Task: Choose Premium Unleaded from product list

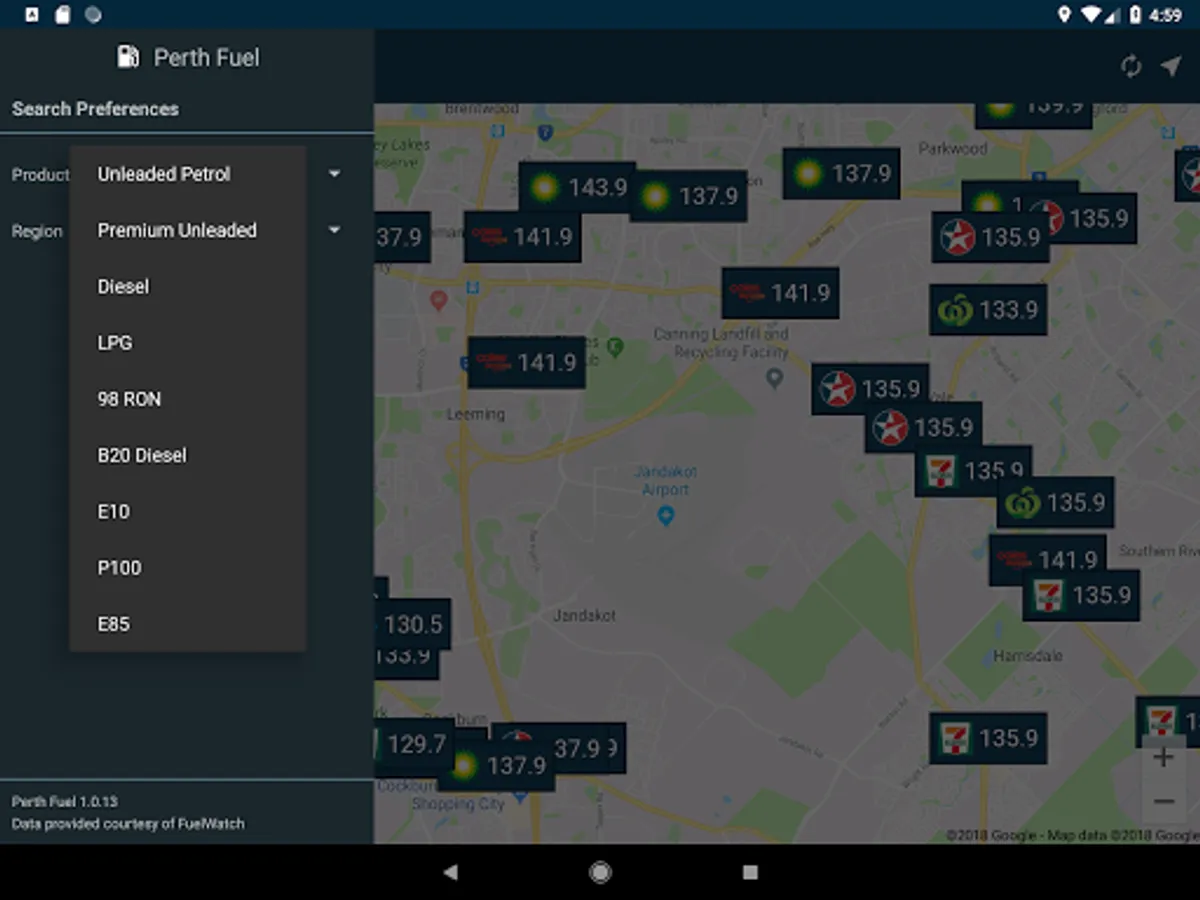Action: click(x=188, y=230)
